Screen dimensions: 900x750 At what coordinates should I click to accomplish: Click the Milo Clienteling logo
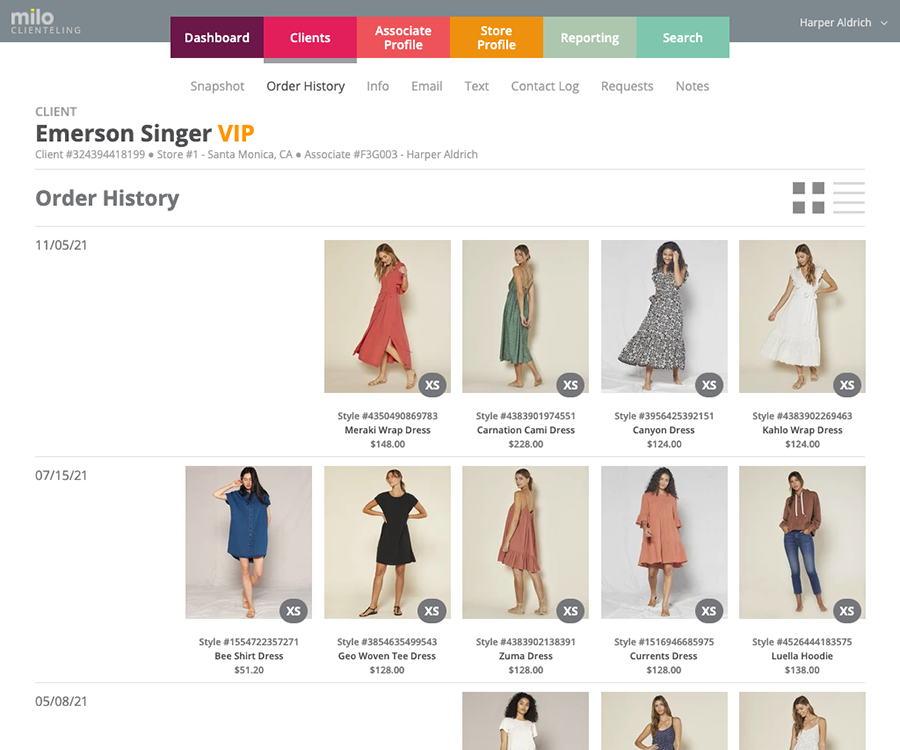[x=45, y=22]
